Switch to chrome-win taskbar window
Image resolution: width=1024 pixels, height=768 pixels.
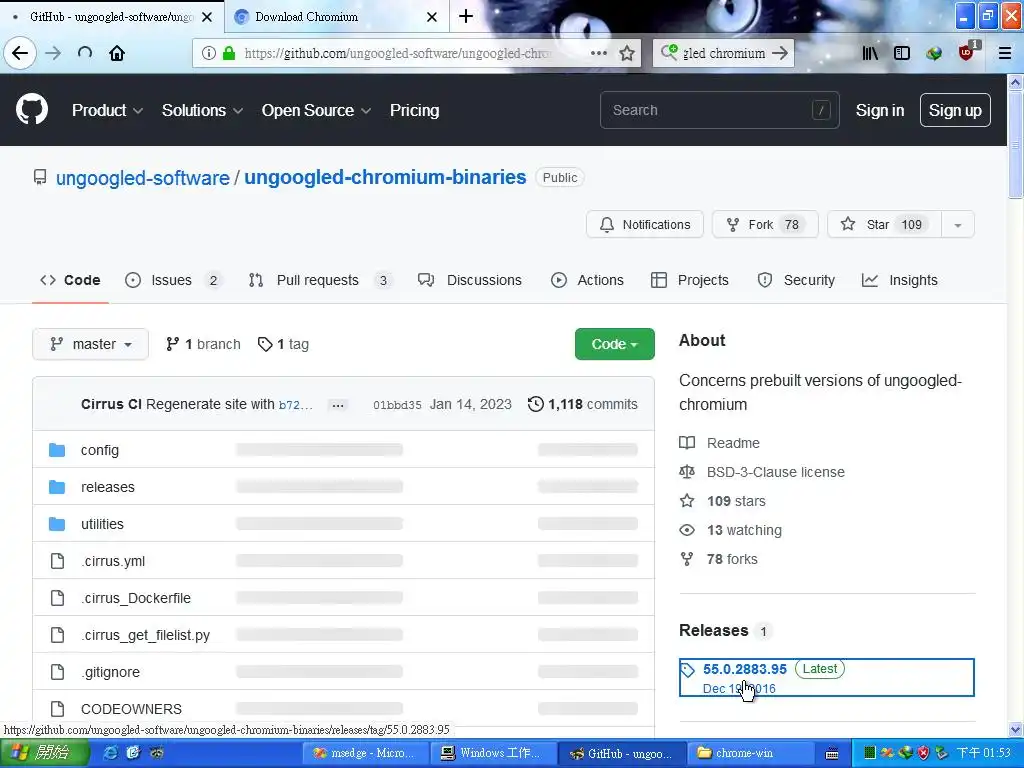click(x=751, y=753)
